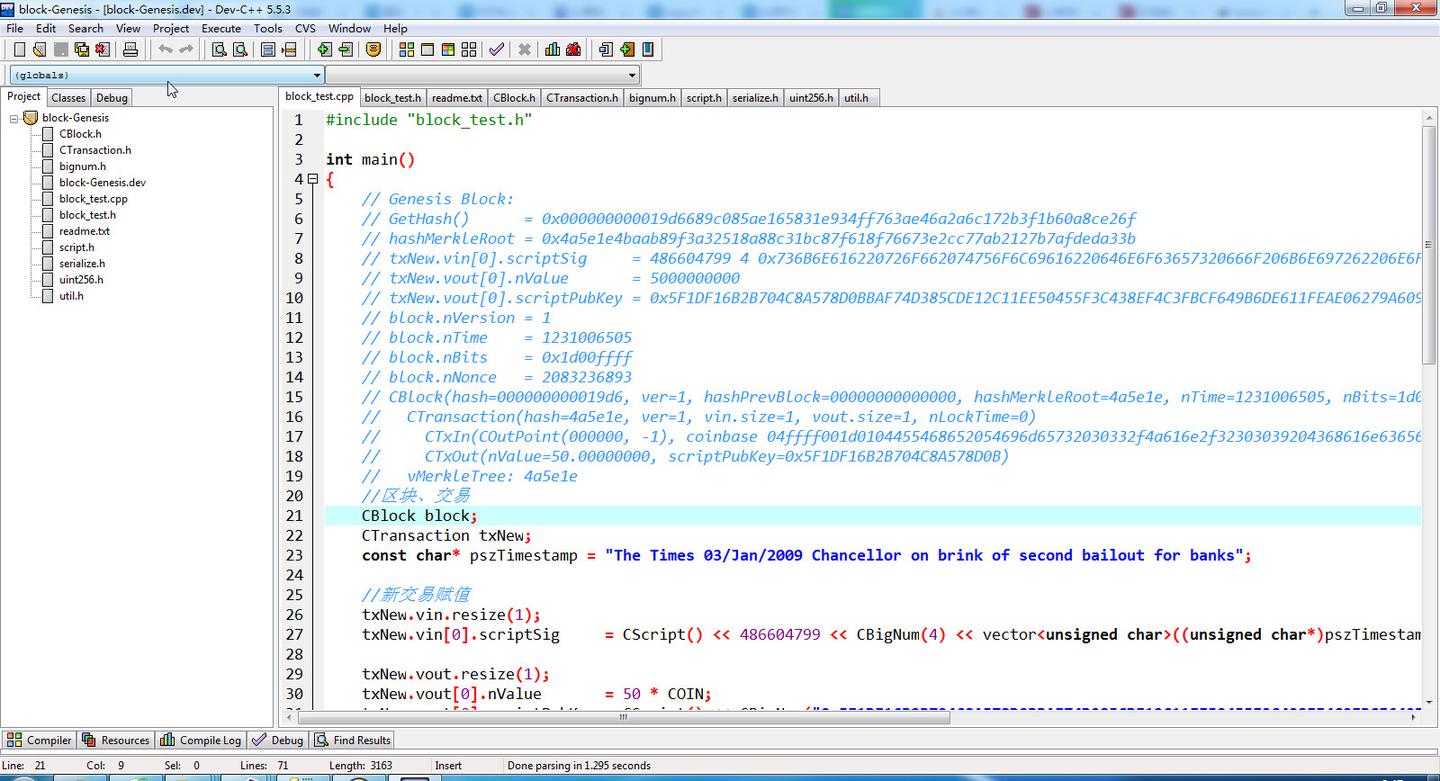Rebuild all using the toolbar icon
The image size is (1440, 781).
469,49
